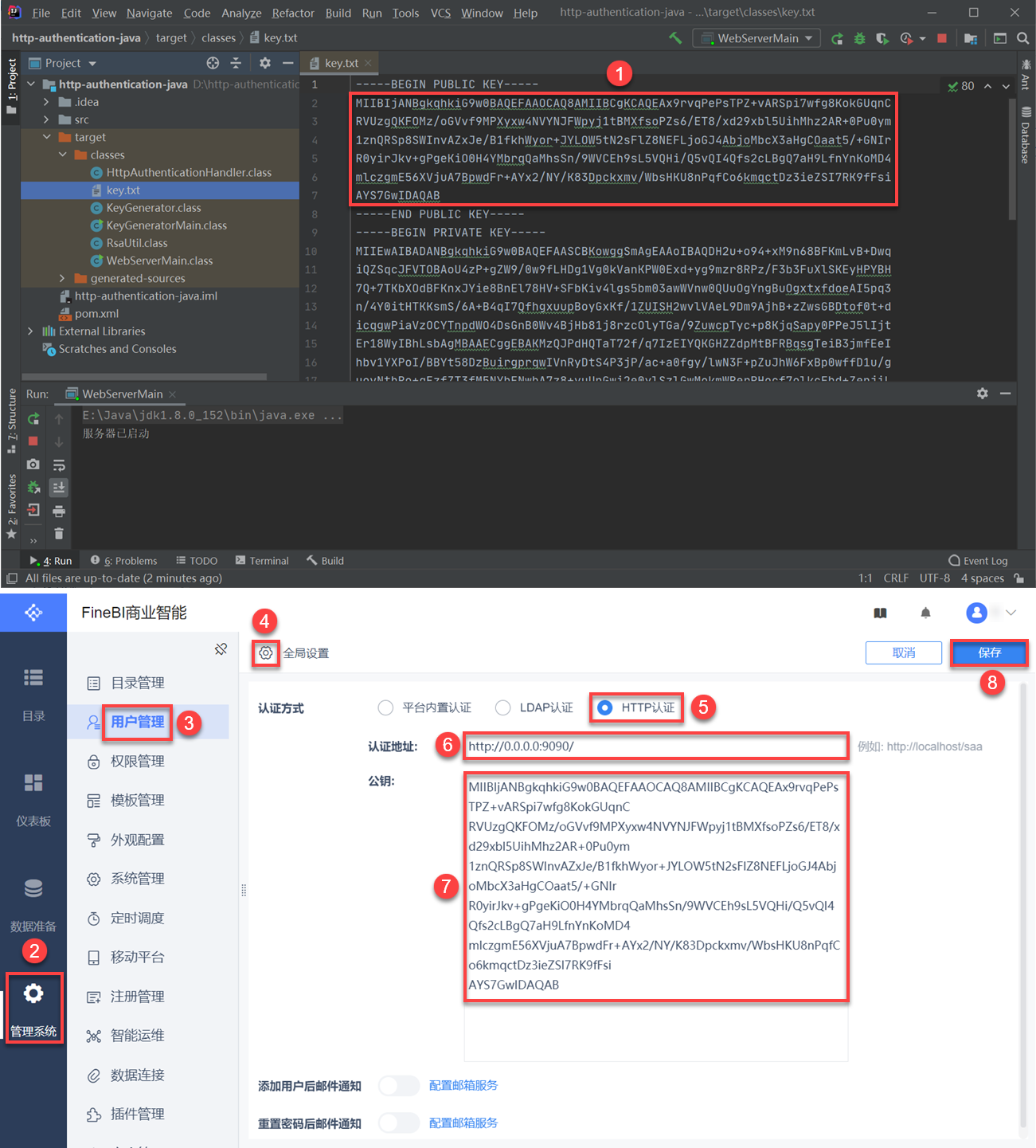This screenshot has width=1036, height=1148.
Task: Open WebServerMain run configuration dropdown
Action: [x=756, y=38]
